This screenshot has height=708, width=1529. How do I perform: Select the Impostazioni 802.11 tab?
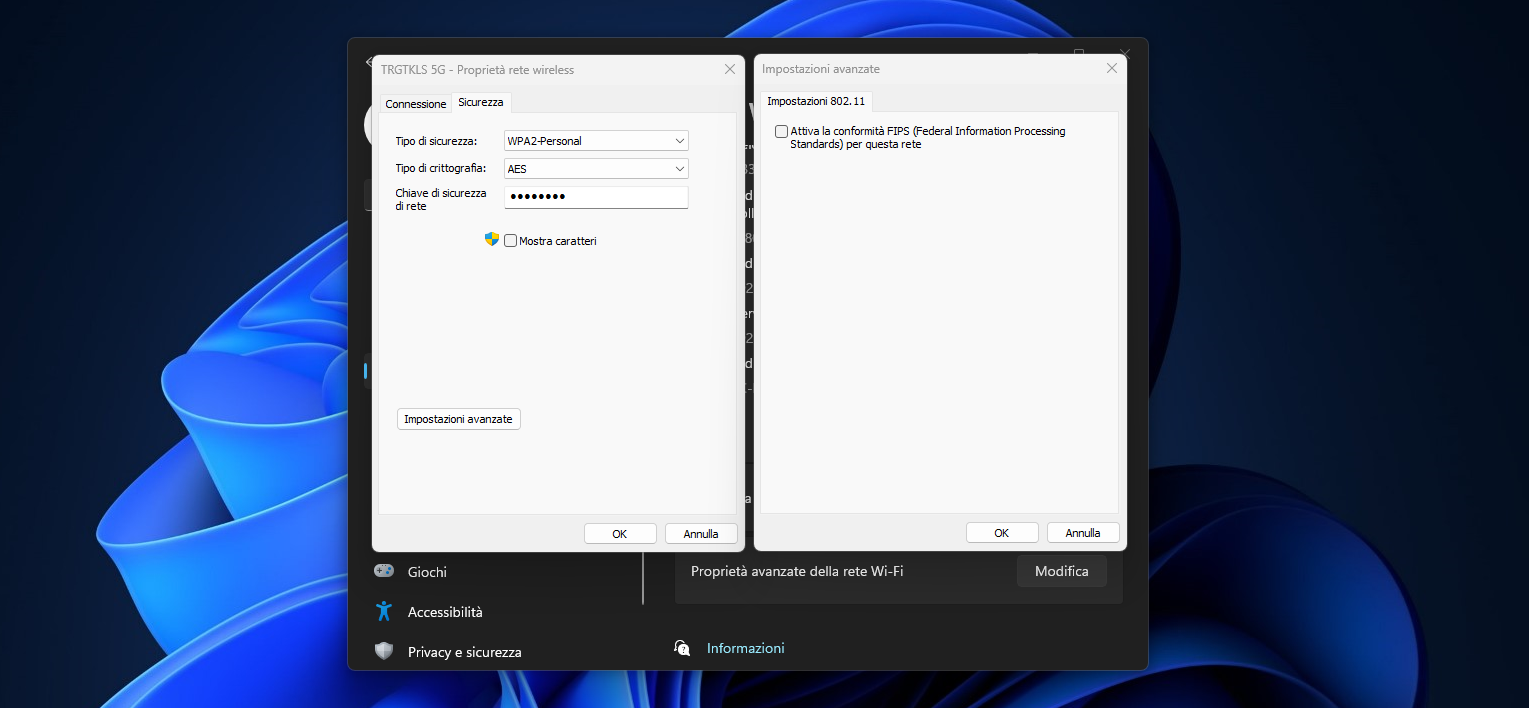[x=816, y=101]
